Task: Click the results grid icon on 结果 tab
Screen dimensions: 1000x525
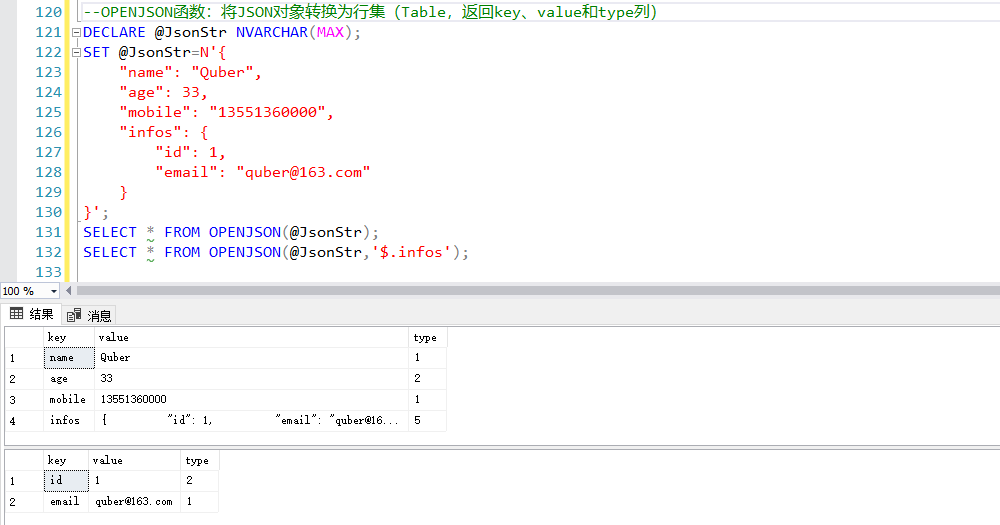Action: tap(17, 313)
